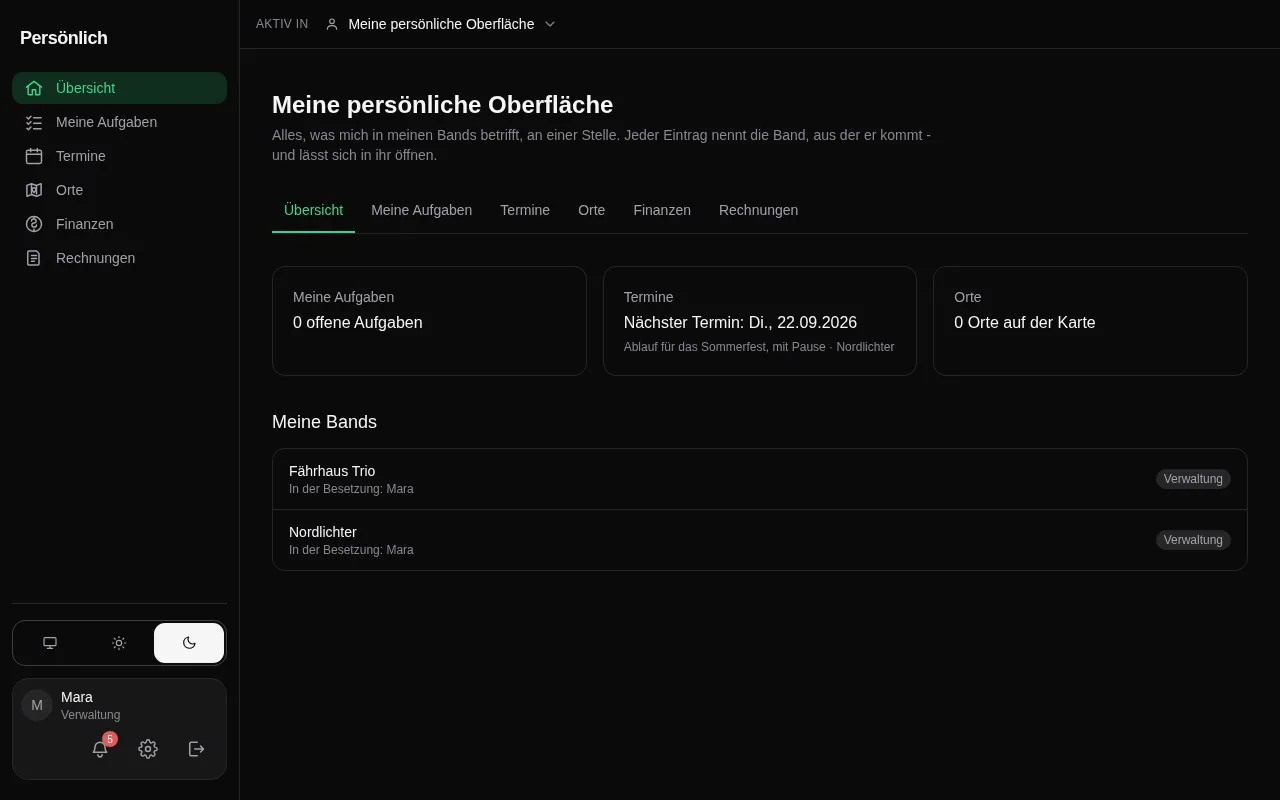1280x800 pixels.
Task: Open the Orte summary card
Action: [1090, 321]
